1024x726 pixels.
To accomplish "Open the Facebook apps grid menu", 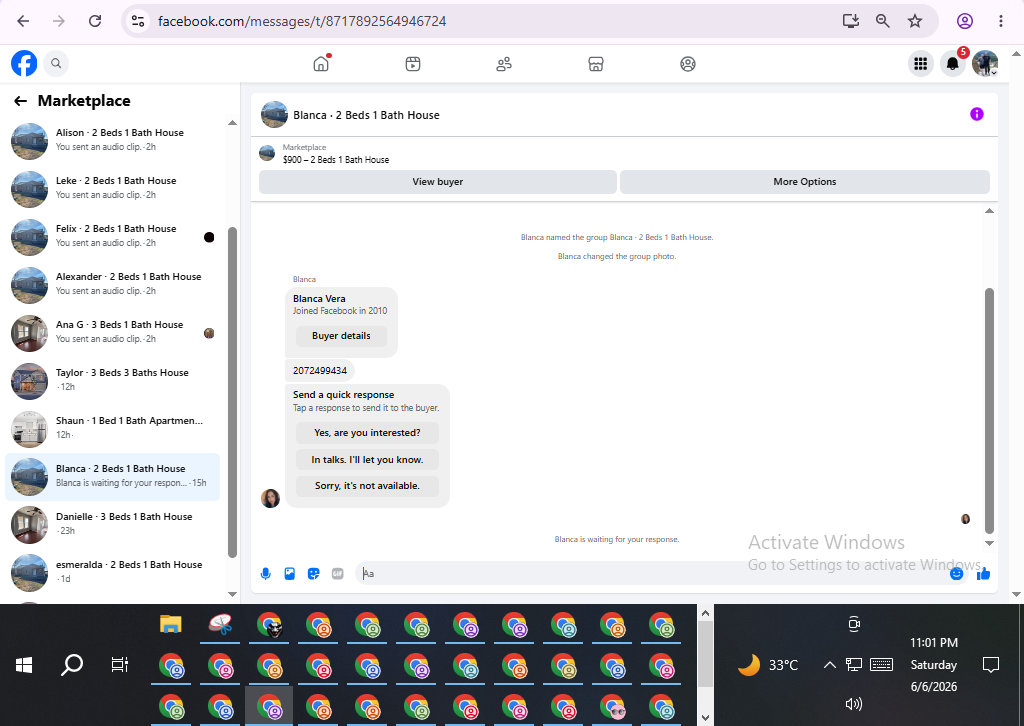I will click(x=921, y=63).
